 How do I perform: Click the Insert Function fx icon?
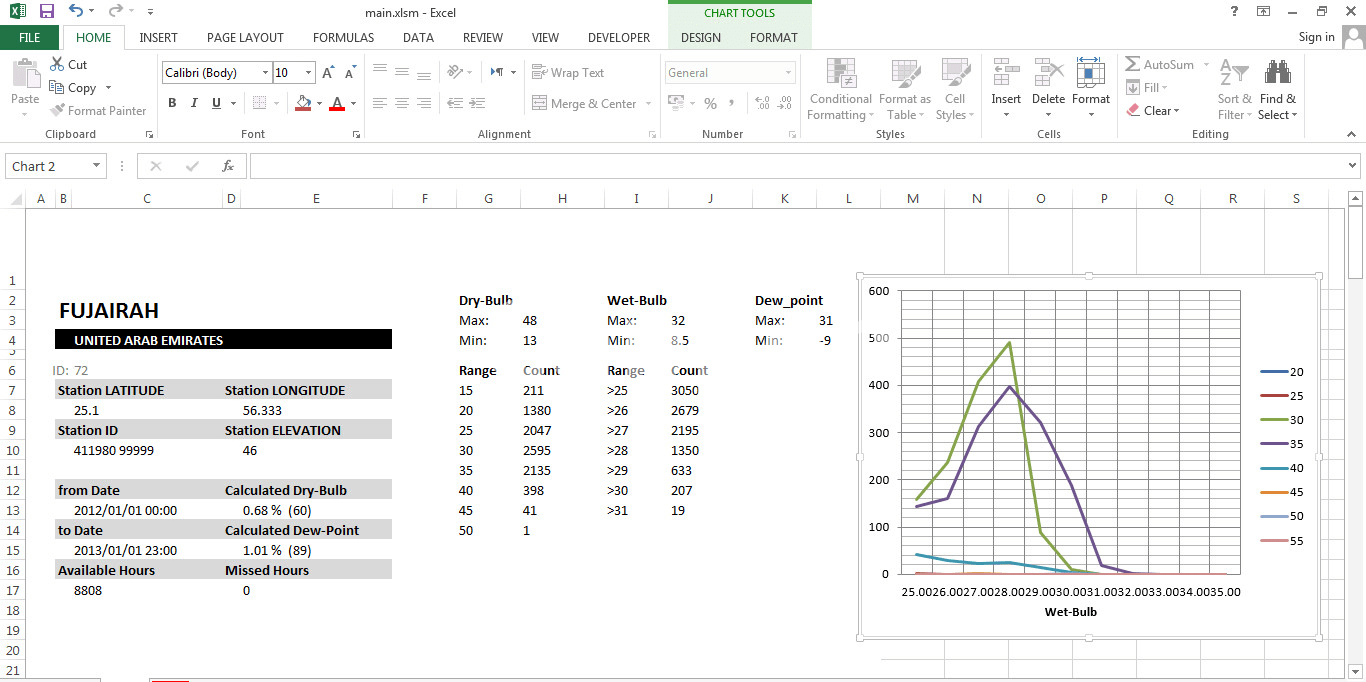[x=228, y=167]
